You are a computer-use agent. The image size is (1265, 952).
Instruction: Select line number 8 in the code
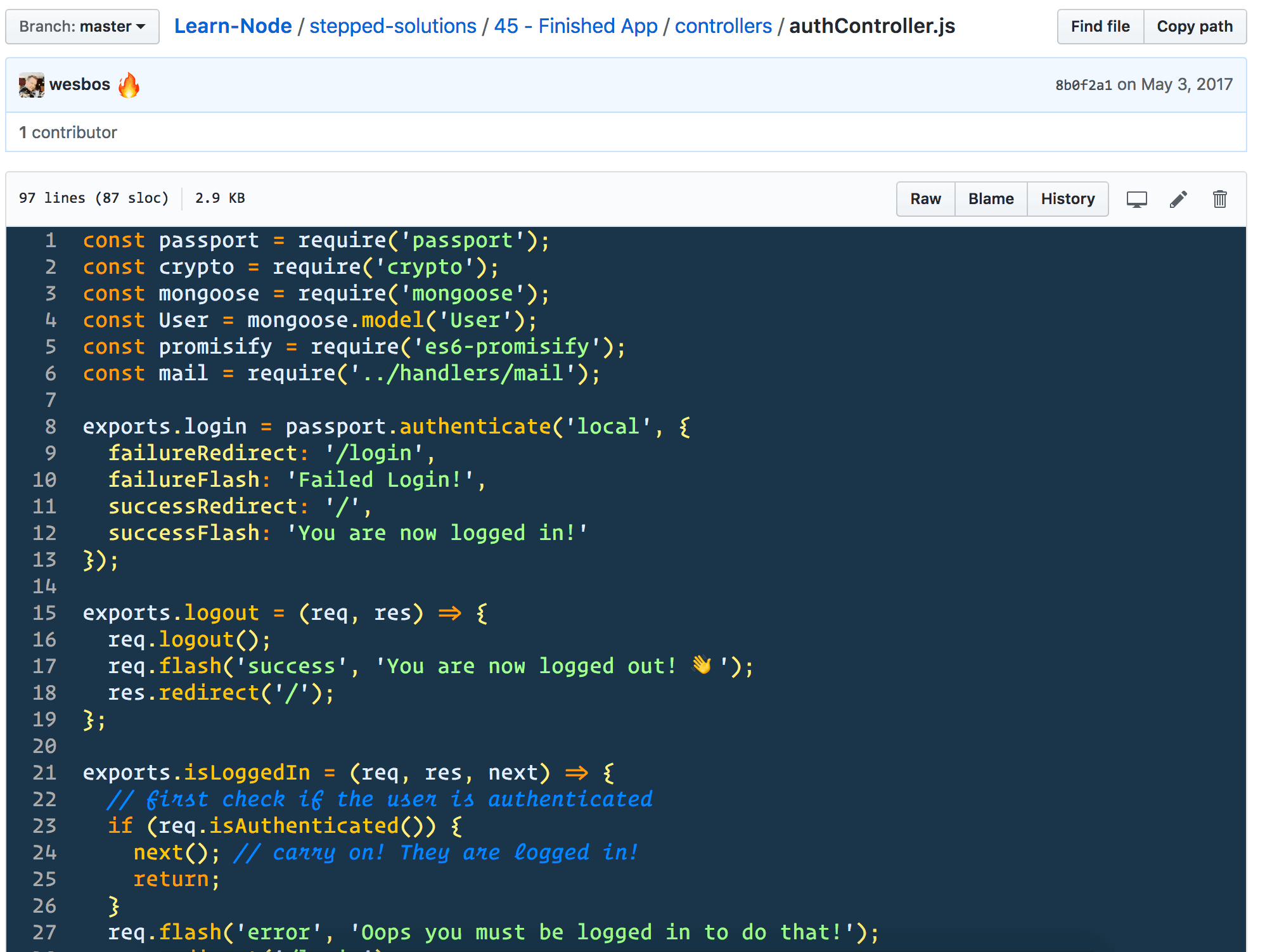pos(49,426)
